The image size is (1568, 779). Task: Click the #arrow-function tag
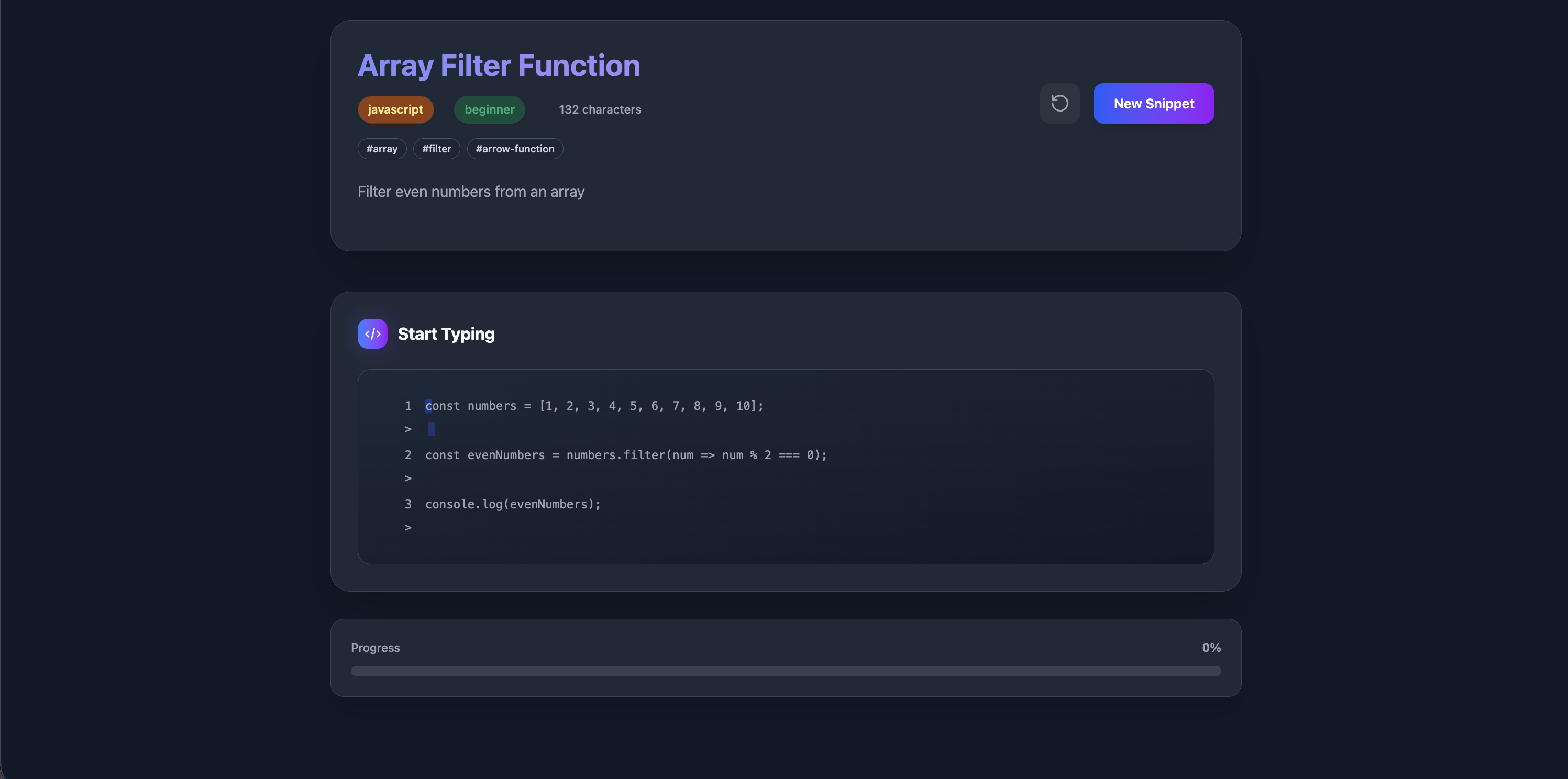click(515, 149)
